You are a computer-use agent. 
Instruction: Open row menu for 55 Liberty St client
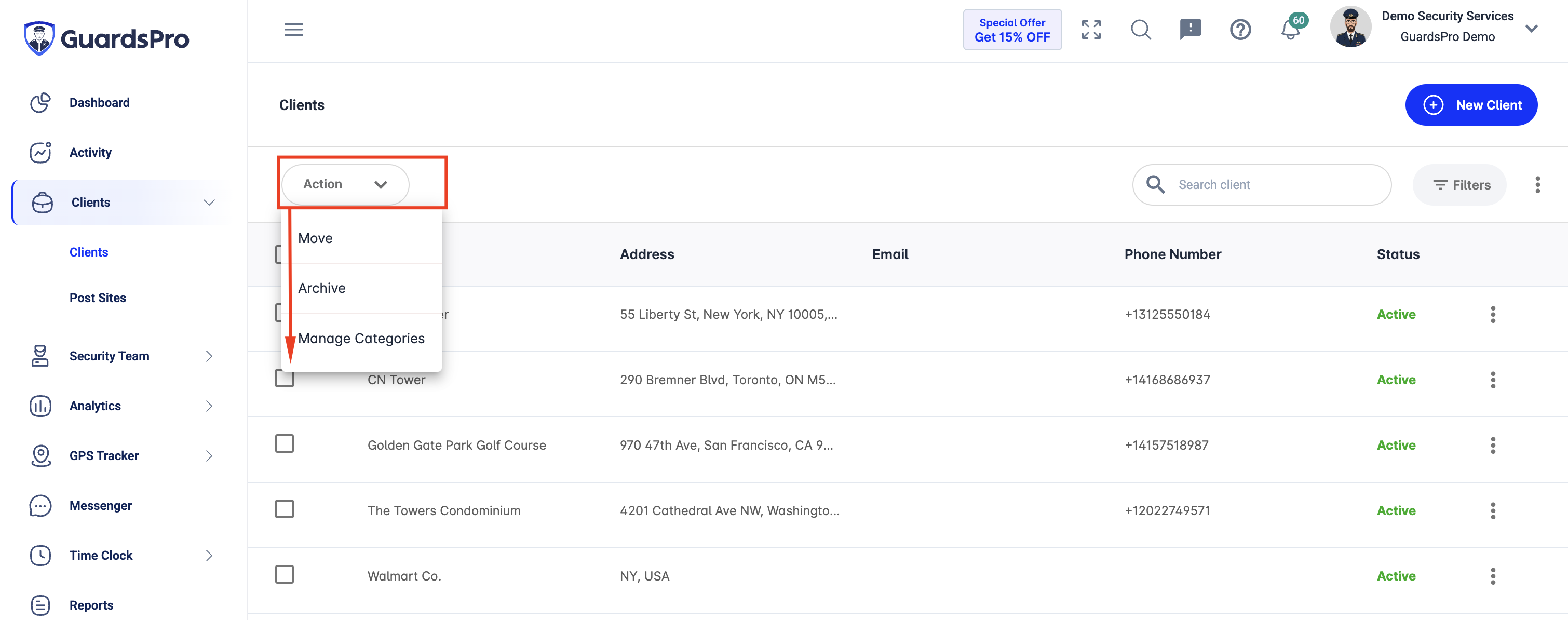[1493, 314]
